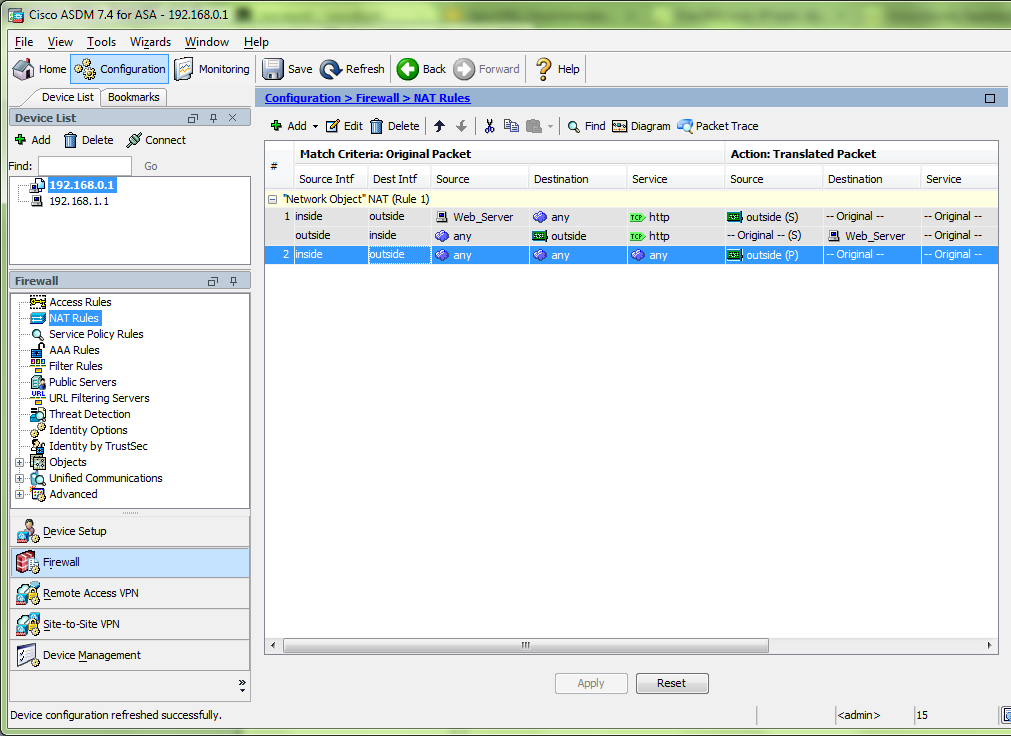Viewport: 1011px width, 736px height.
Task: Delete device from Device List
Action: [x=88, y=140]
